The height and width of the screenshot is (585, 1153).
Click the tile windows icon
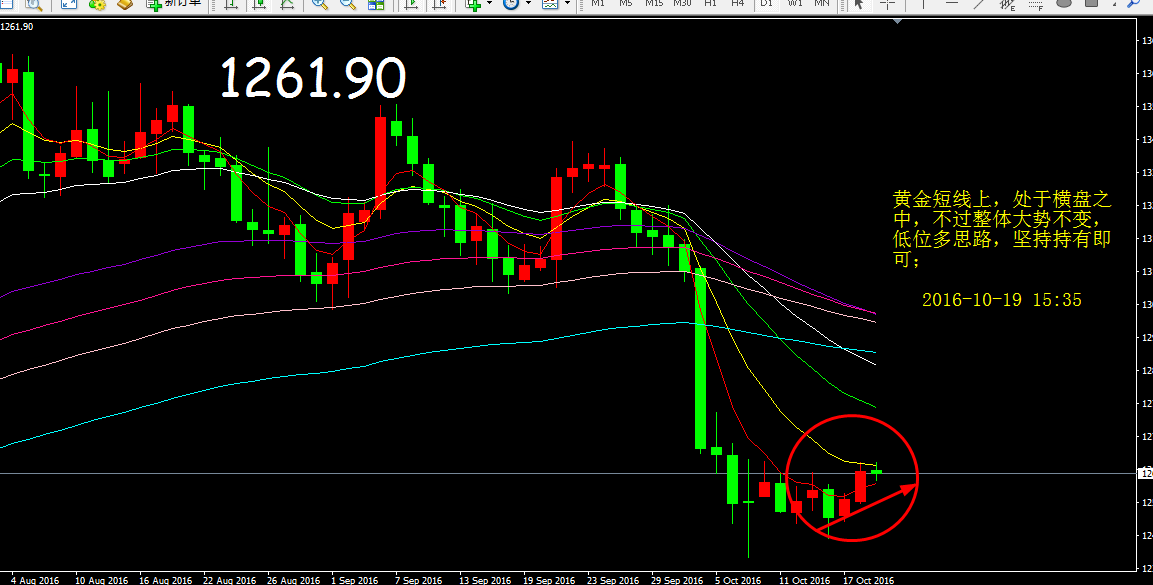pyautogui.click(x=376, y=4)
